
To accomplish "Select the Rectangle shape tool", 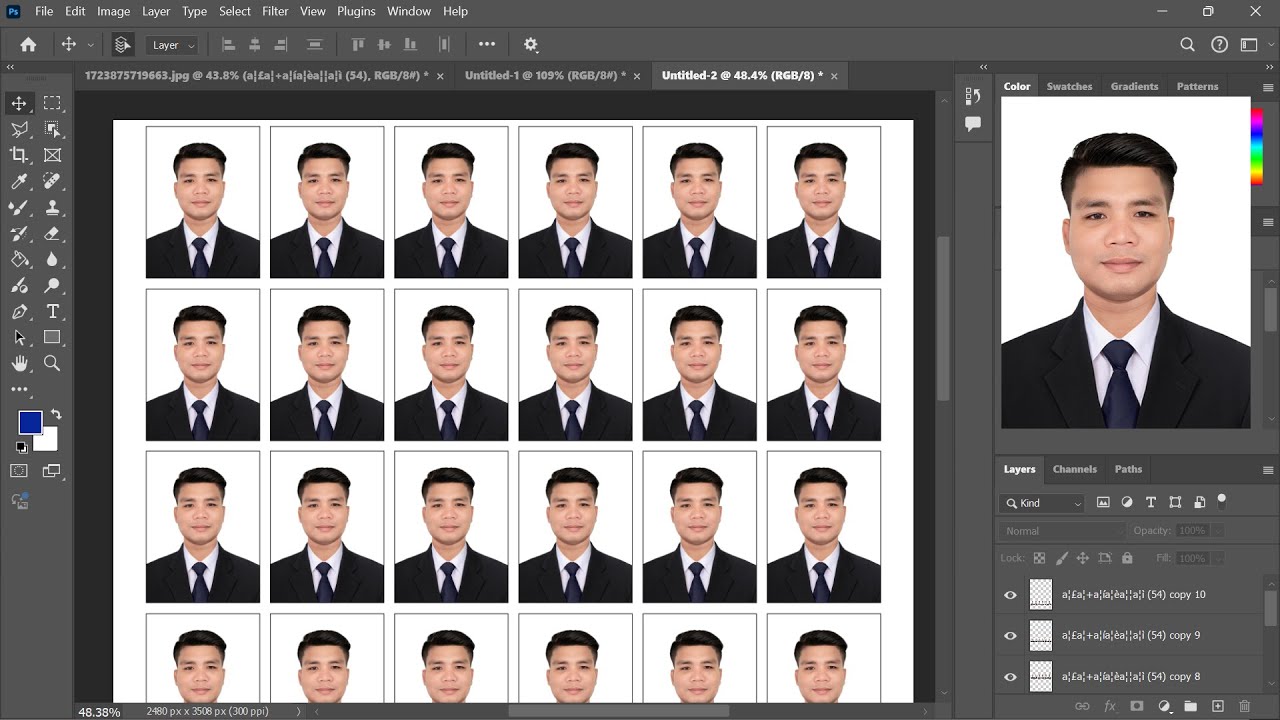I will 52,338.
